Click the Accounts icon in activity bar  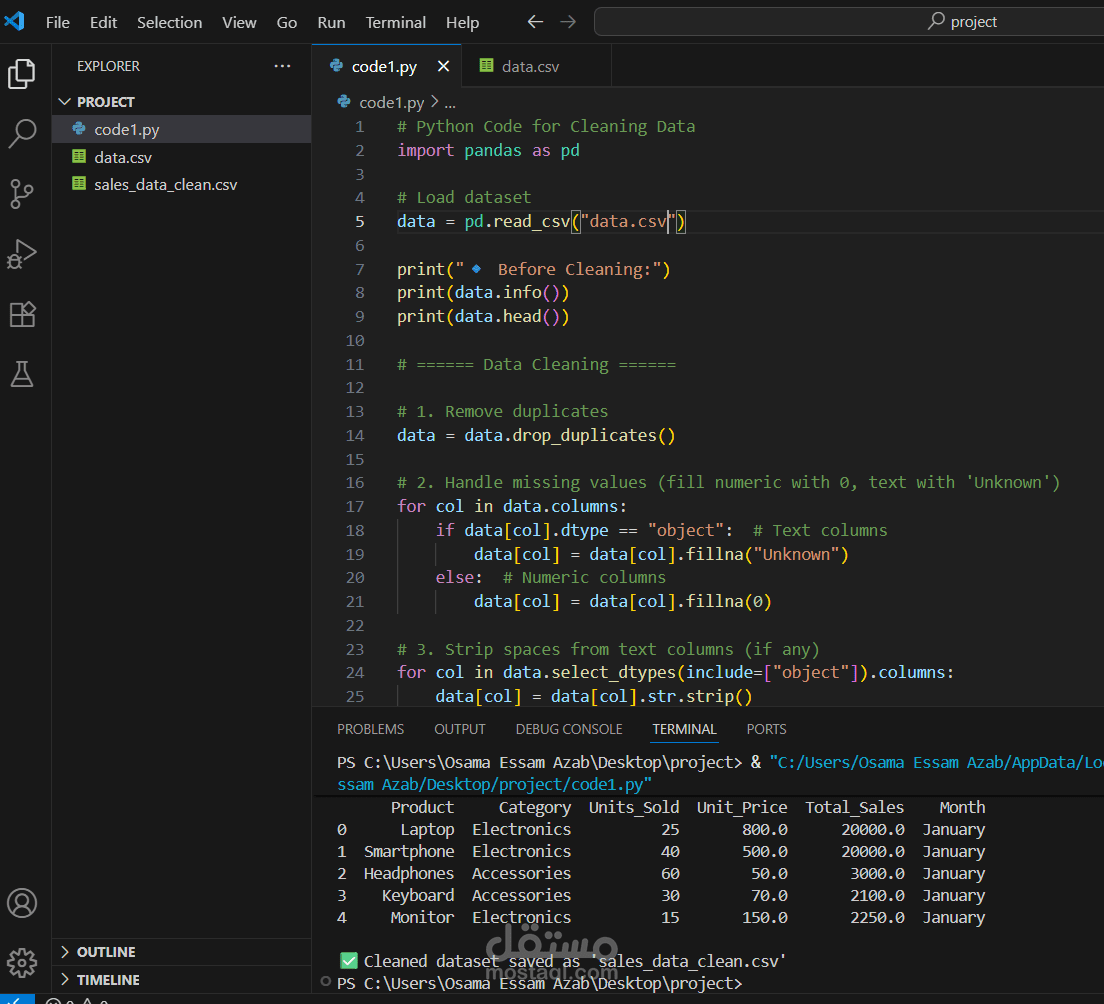22,903
